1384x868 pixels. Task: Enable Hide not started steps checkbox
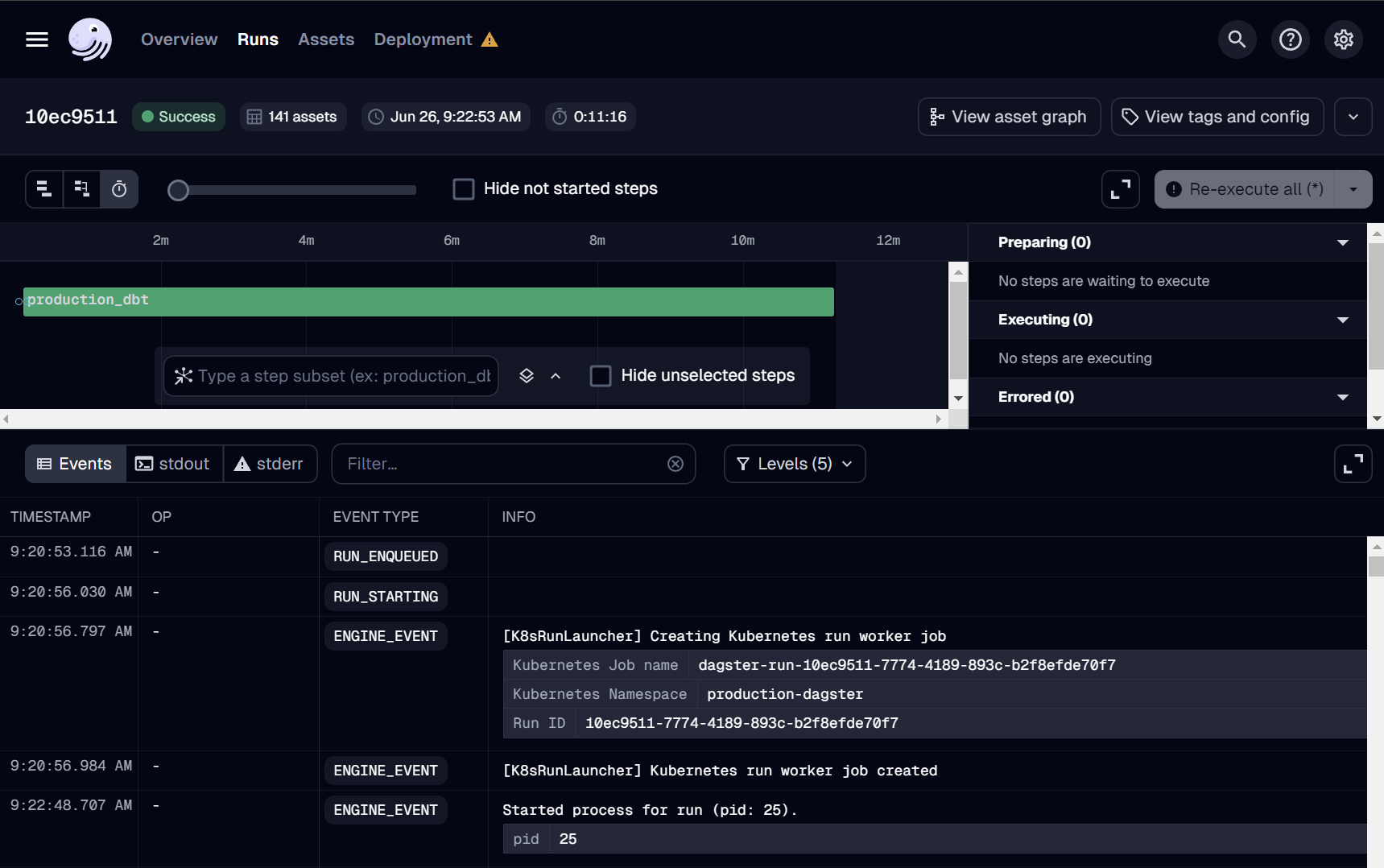464,189
